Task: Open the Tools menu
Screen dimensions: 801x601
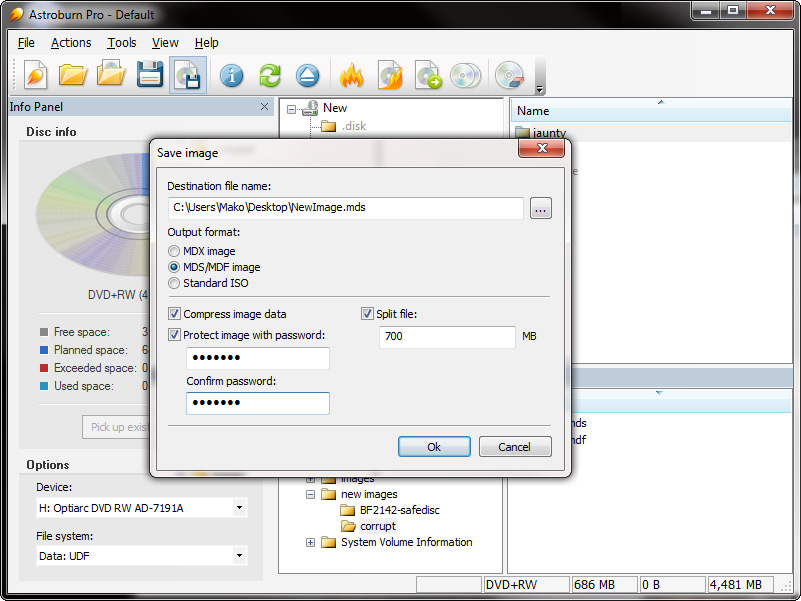Action: point(121,43)
